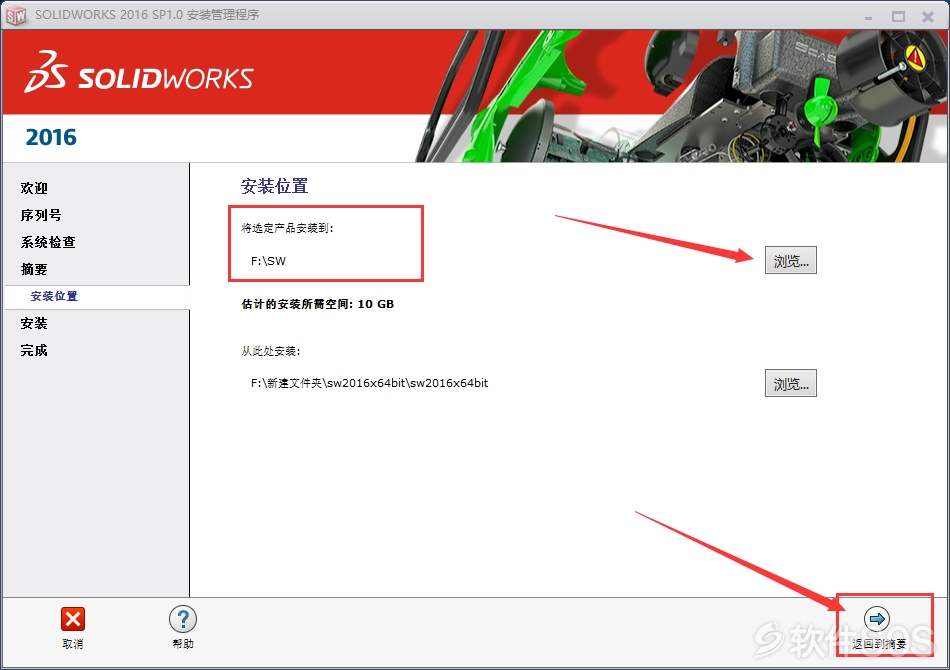Click the 将选定产品安装到 label

tap(287, 228)
